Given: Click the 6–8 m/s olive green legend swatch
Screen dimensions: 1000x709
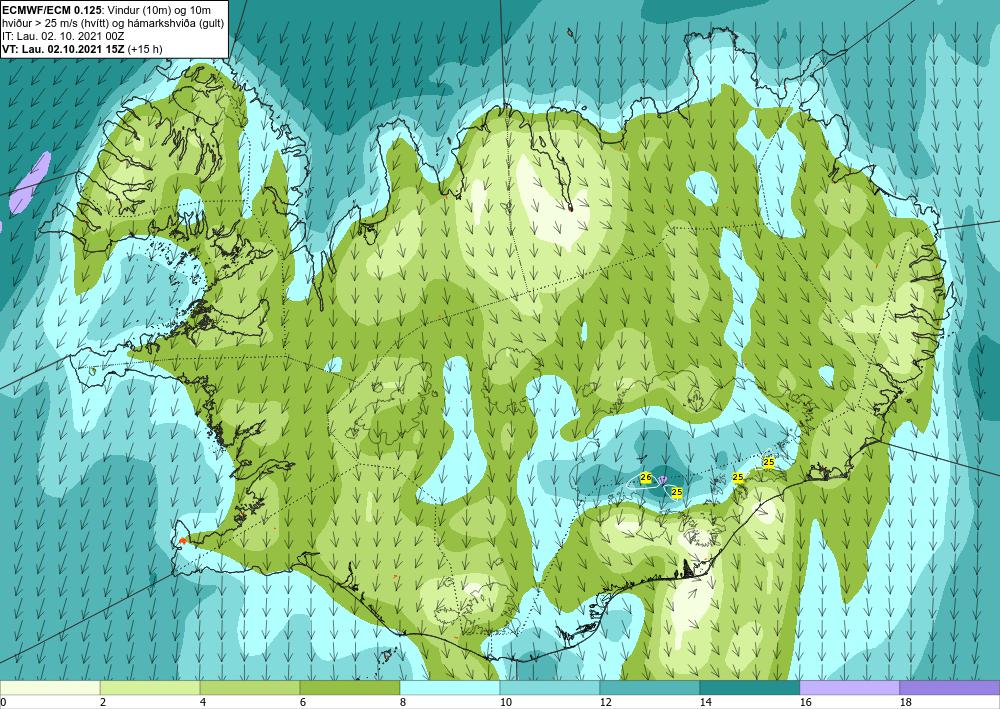Looking at the screenshot, I should coord(349,687).
